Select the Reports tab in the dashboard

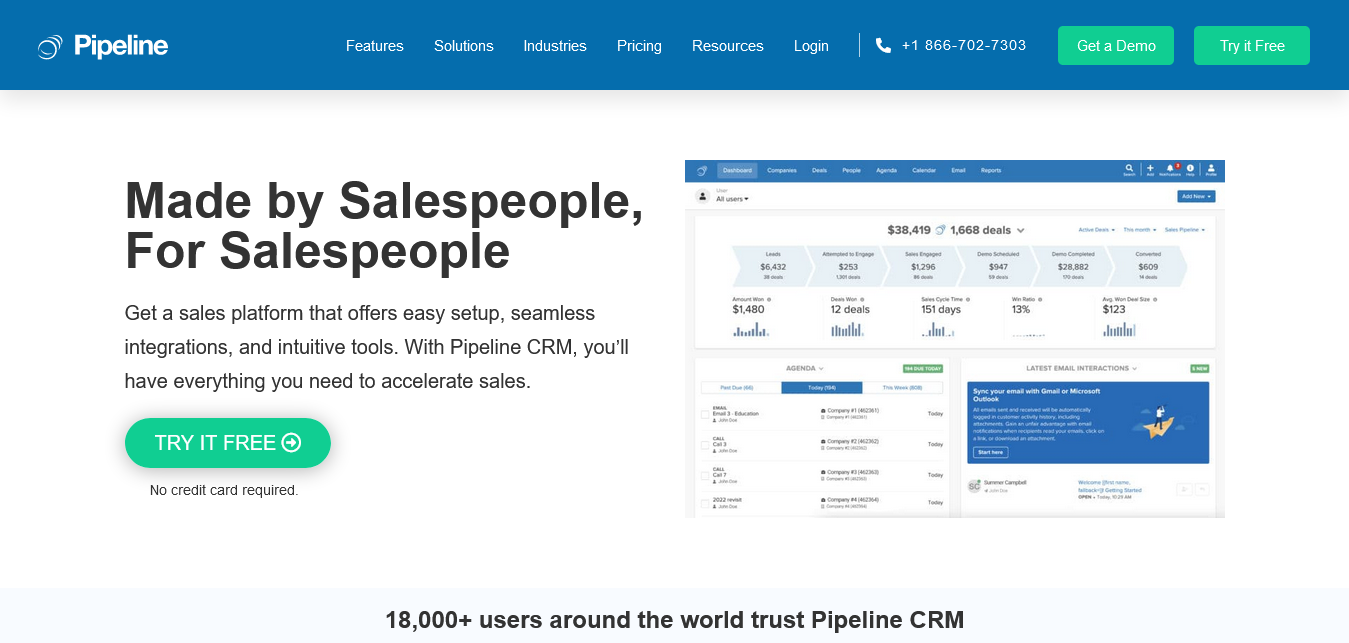991,171
